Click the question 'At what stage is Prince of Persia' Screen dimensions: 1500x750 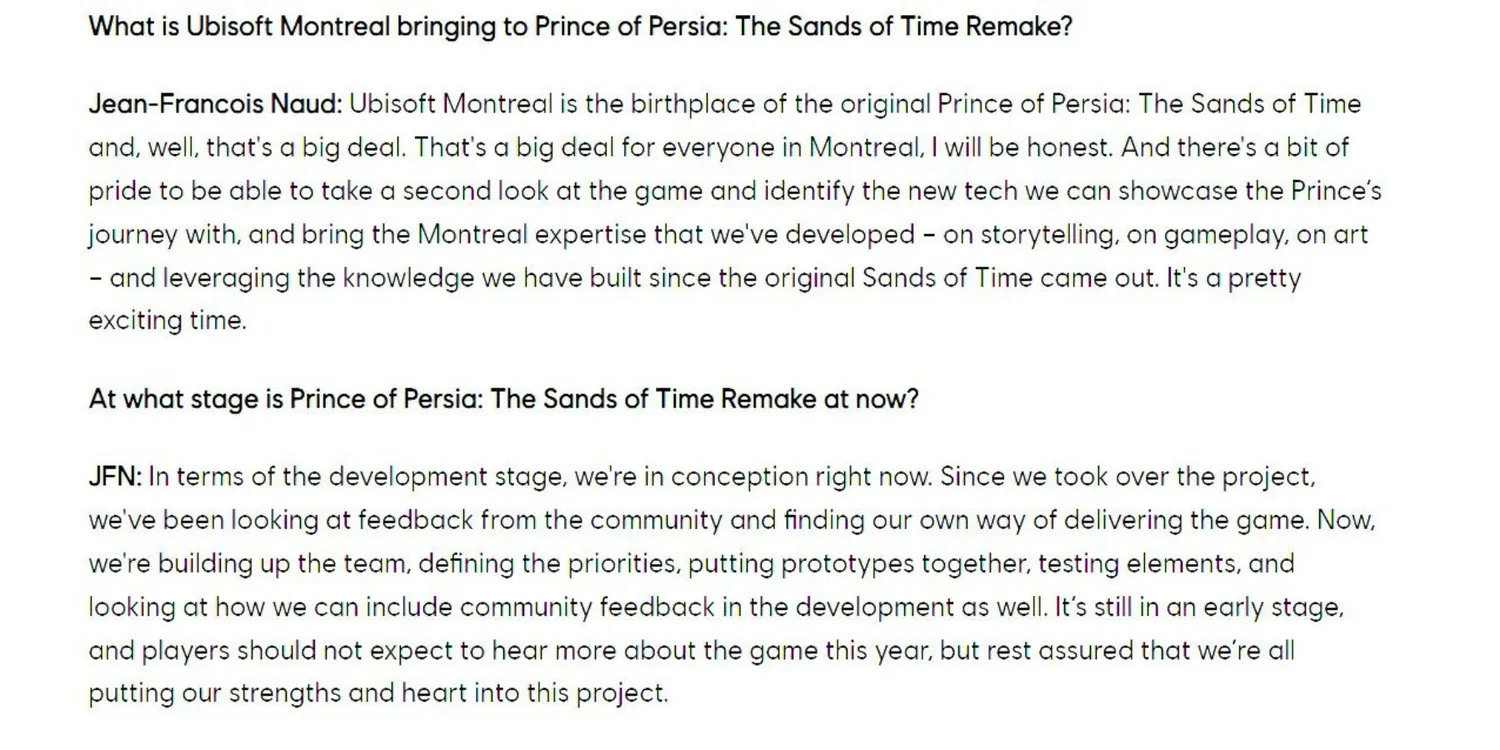click(x=504, y=399)
